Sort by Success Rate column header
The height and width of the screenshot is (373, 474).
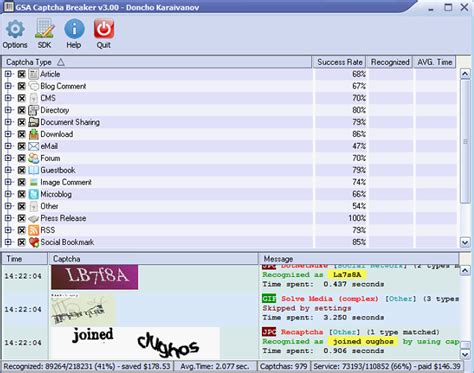click(x=339, y=62)
